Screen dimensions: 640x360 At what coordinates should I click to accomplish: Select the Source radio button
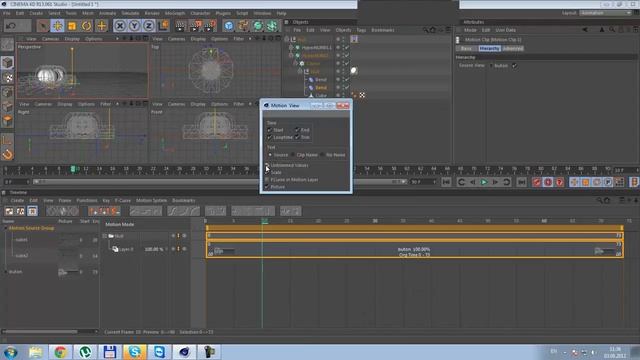click(x=270, y=155)
